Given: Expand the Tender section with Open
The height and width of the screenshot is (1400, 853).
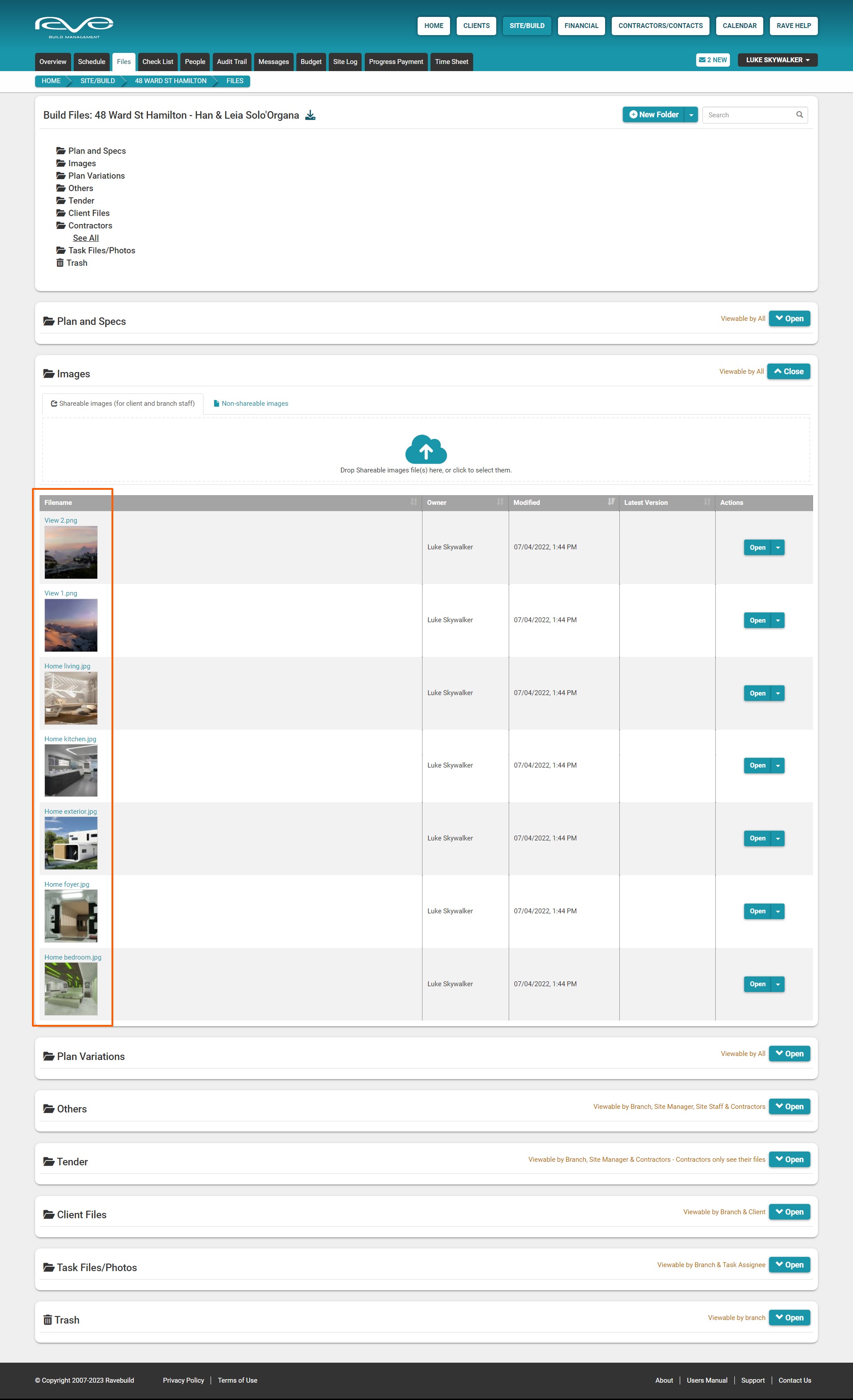Looking at the screenshot, I should coord(789,1160).
